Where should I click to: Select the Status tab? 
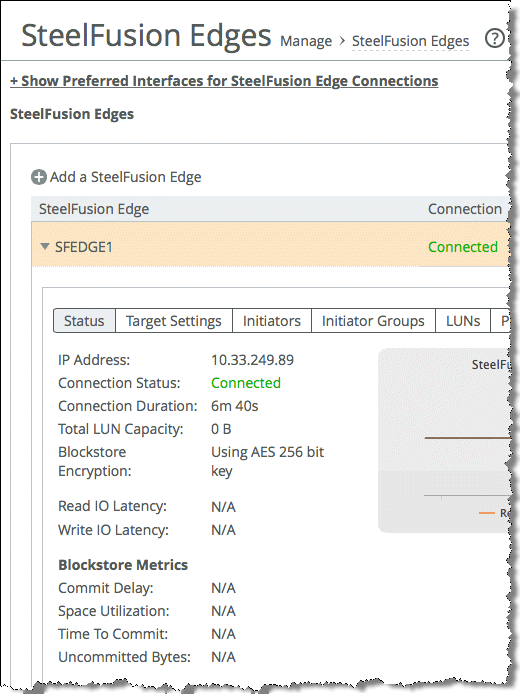pyautogui.click(x=84, y=321)
